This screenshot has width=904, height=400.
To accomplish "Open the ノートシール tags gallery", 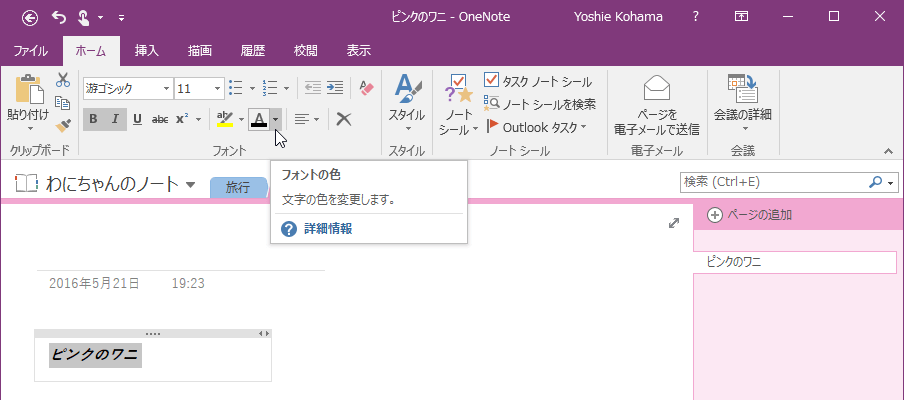I will tap(458, 104).
